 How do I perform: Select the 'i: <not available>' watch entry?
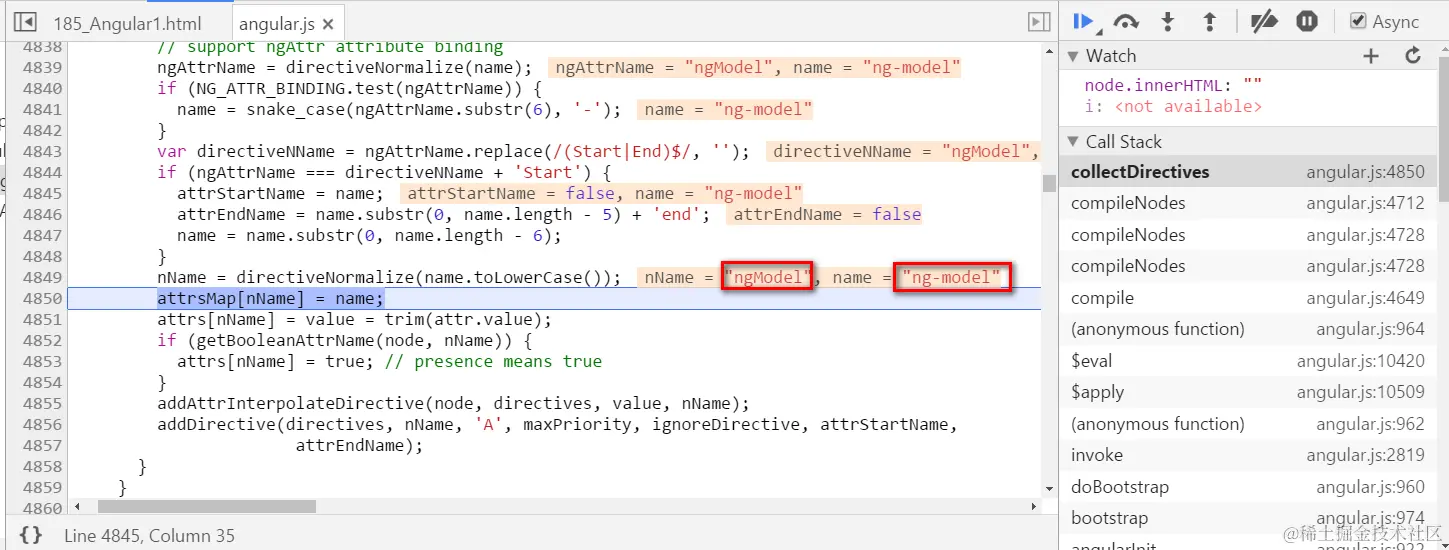tap(1173, 106)
